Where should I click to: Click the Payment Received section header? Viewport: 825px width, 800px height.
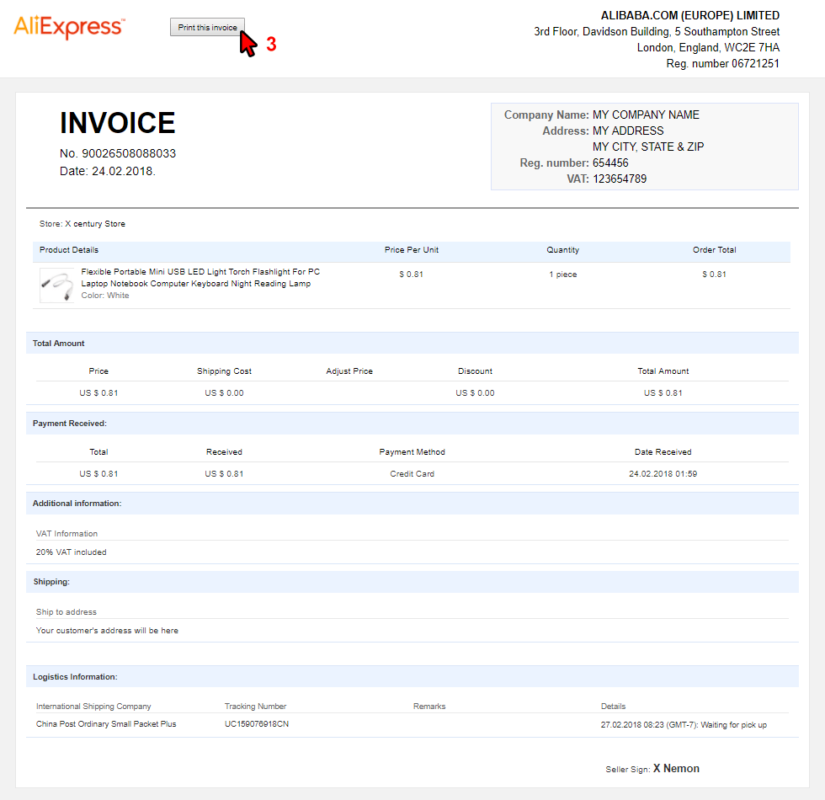(412, 423)
